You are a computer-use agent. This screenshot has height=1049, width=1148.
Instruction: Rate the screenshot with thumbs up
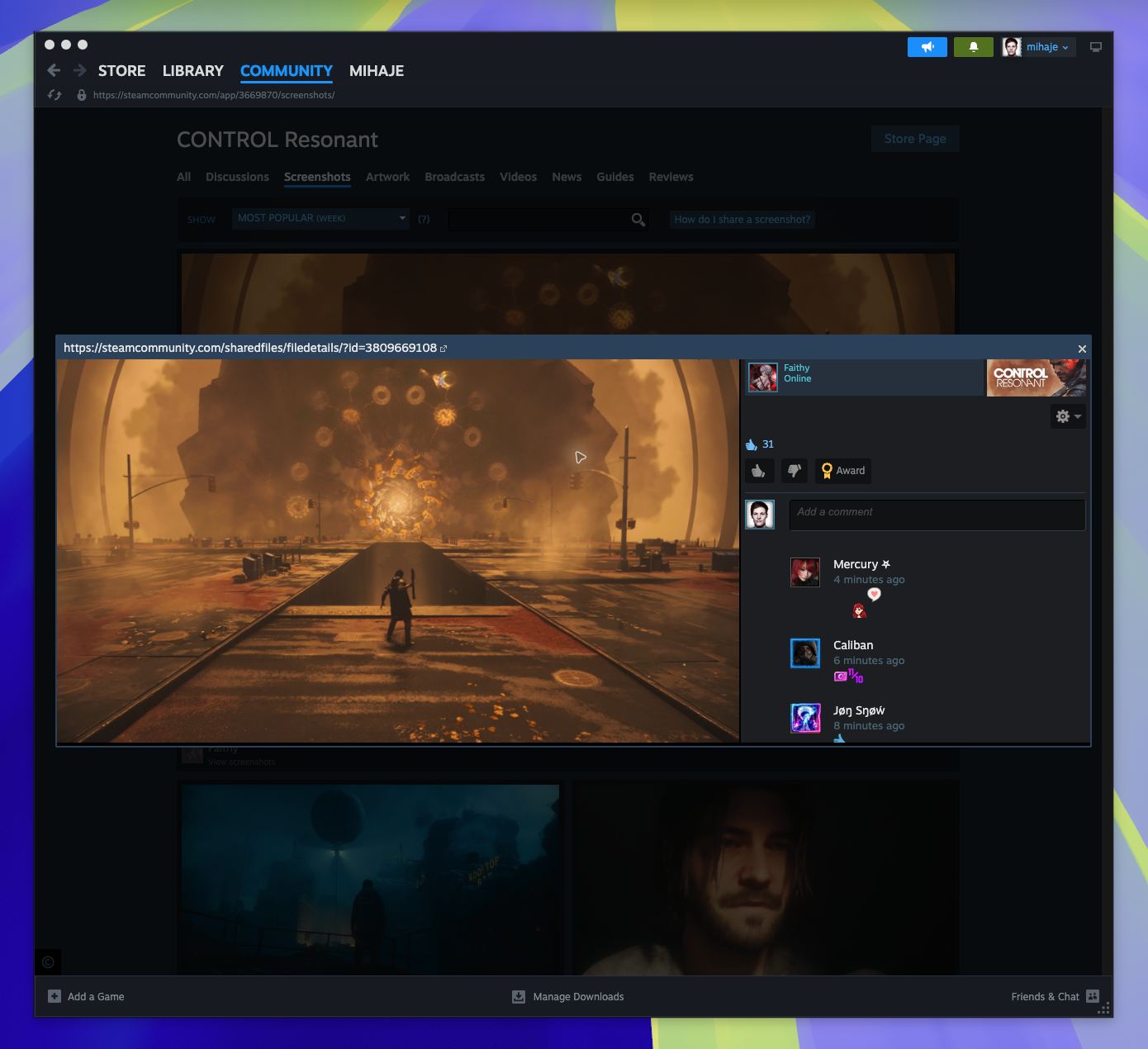(x=758, y=471)
